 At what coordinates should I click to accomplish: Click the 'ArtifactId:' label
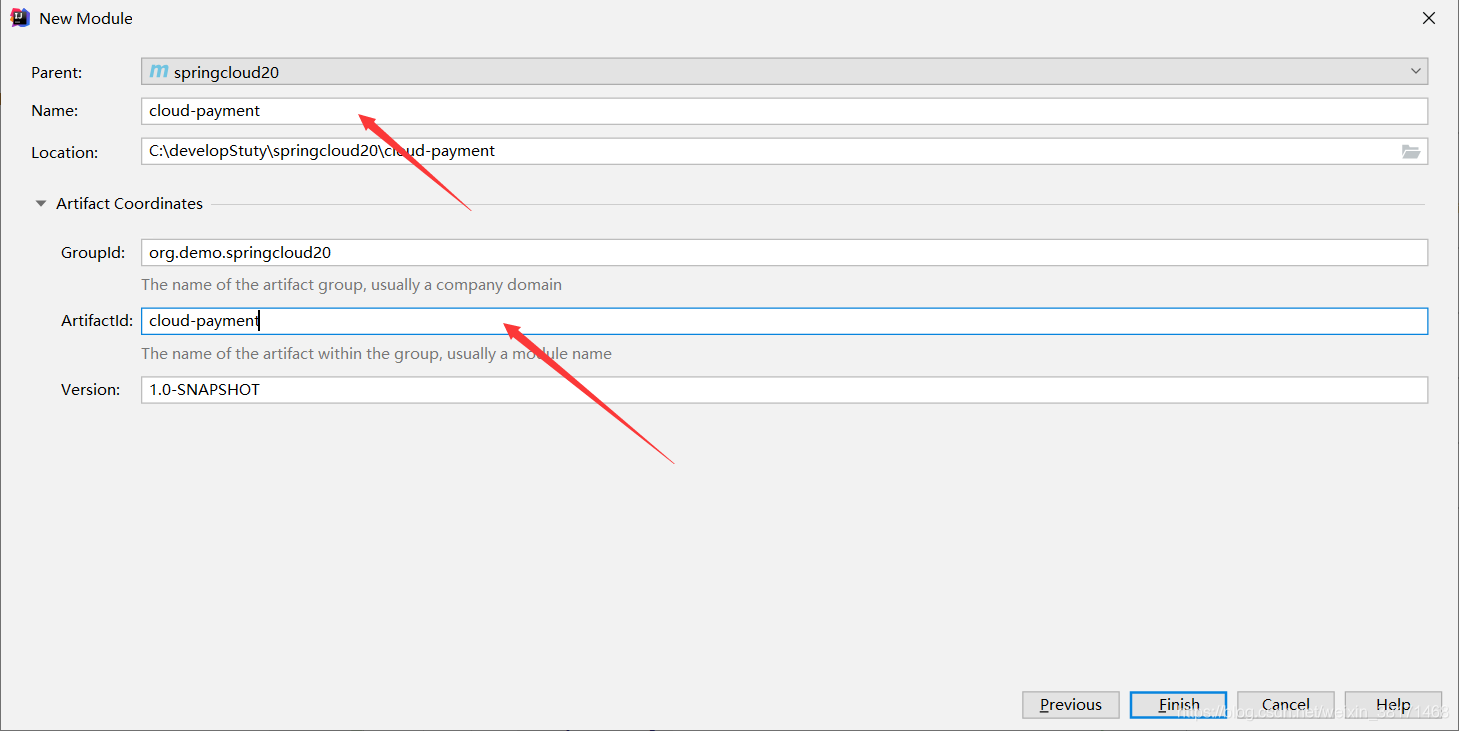[x=97, y=321]
